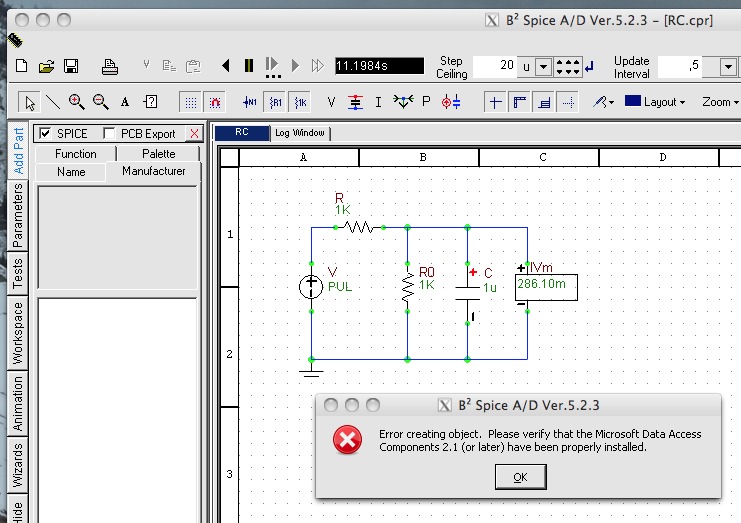Close the parts panel with red X
Image resolution: width=741 pixels, height=523 pixels.
[194, 134]
